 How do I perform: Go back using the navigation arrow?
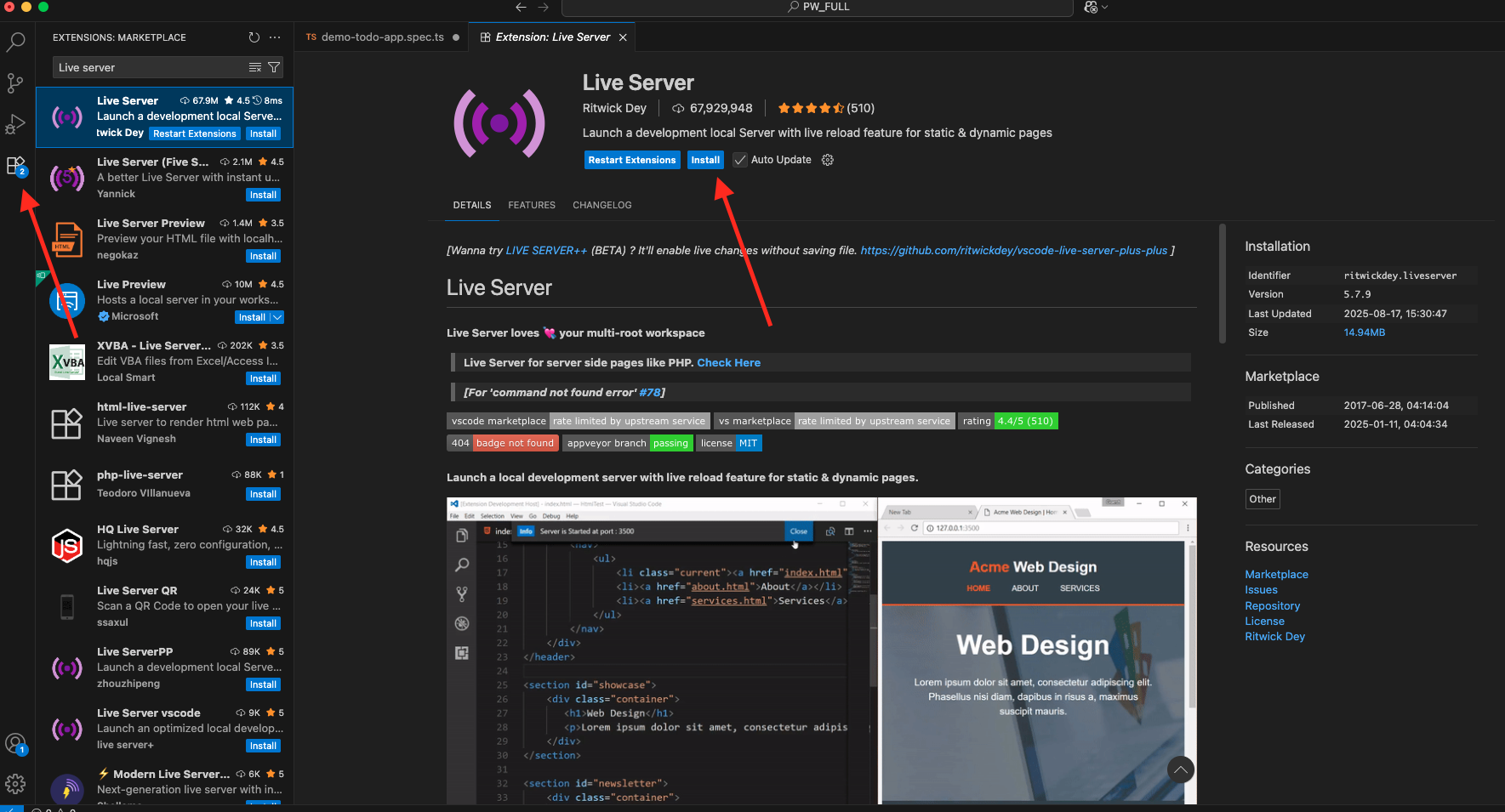tap(521, 7)
